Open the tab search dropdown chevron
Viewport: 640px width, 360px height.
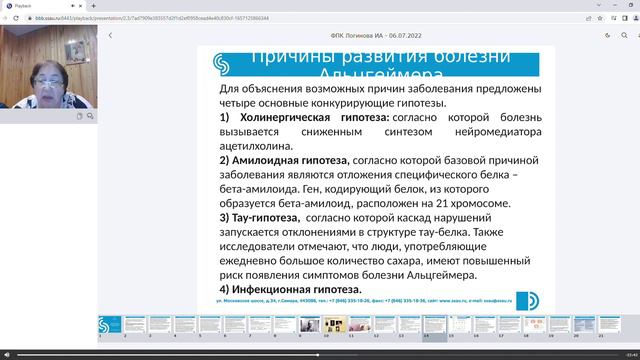pyautogui.click(x=599, y=5)
